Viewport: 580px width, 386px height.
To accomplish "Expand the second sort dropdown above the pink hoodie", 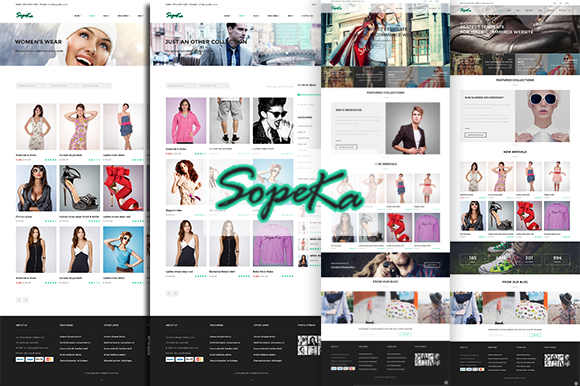I will [214, 85].
